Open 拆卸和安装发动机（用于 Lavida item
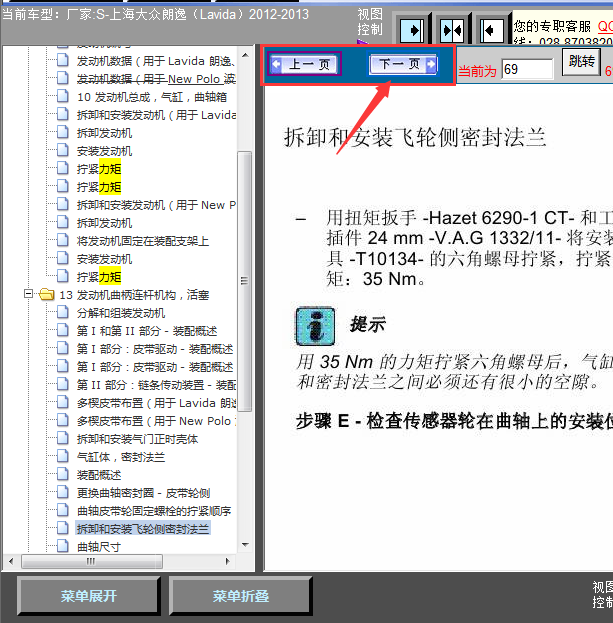This screenshot has width=613, height=623. (x=156, y=115)
